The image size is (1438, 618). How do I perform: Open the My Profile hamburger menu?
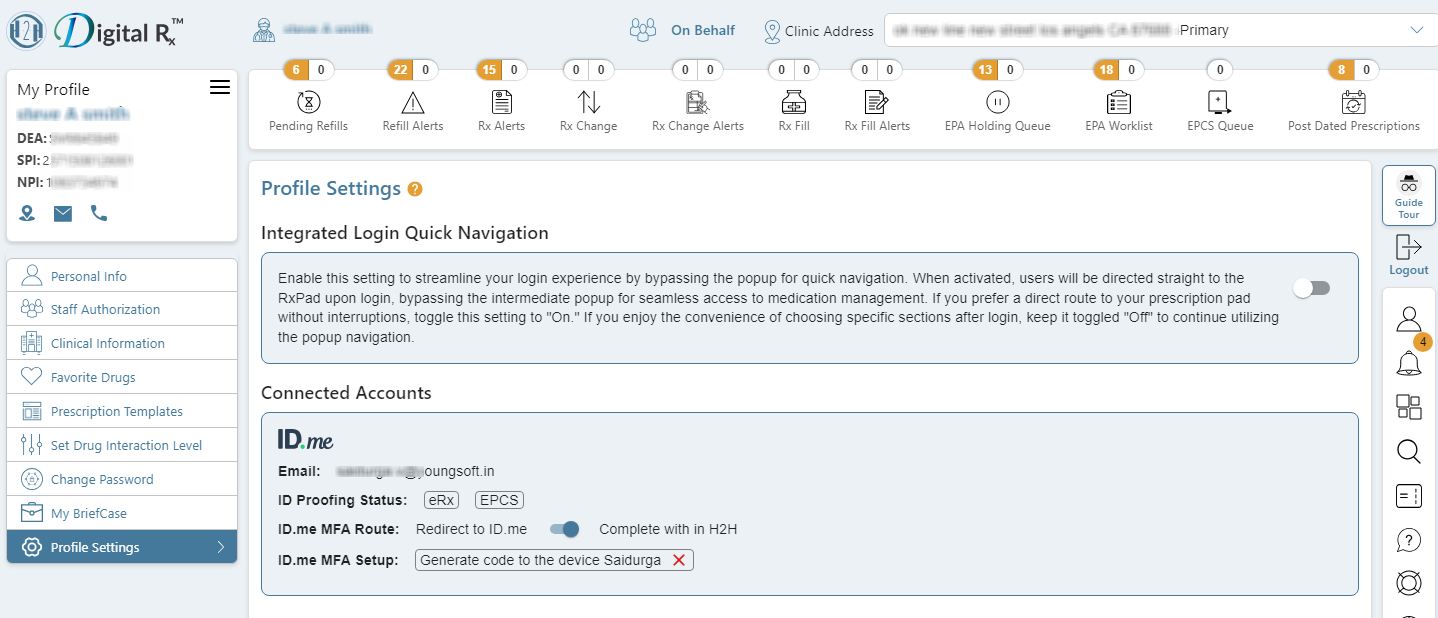pyautogui.click(x=220, y=88)
